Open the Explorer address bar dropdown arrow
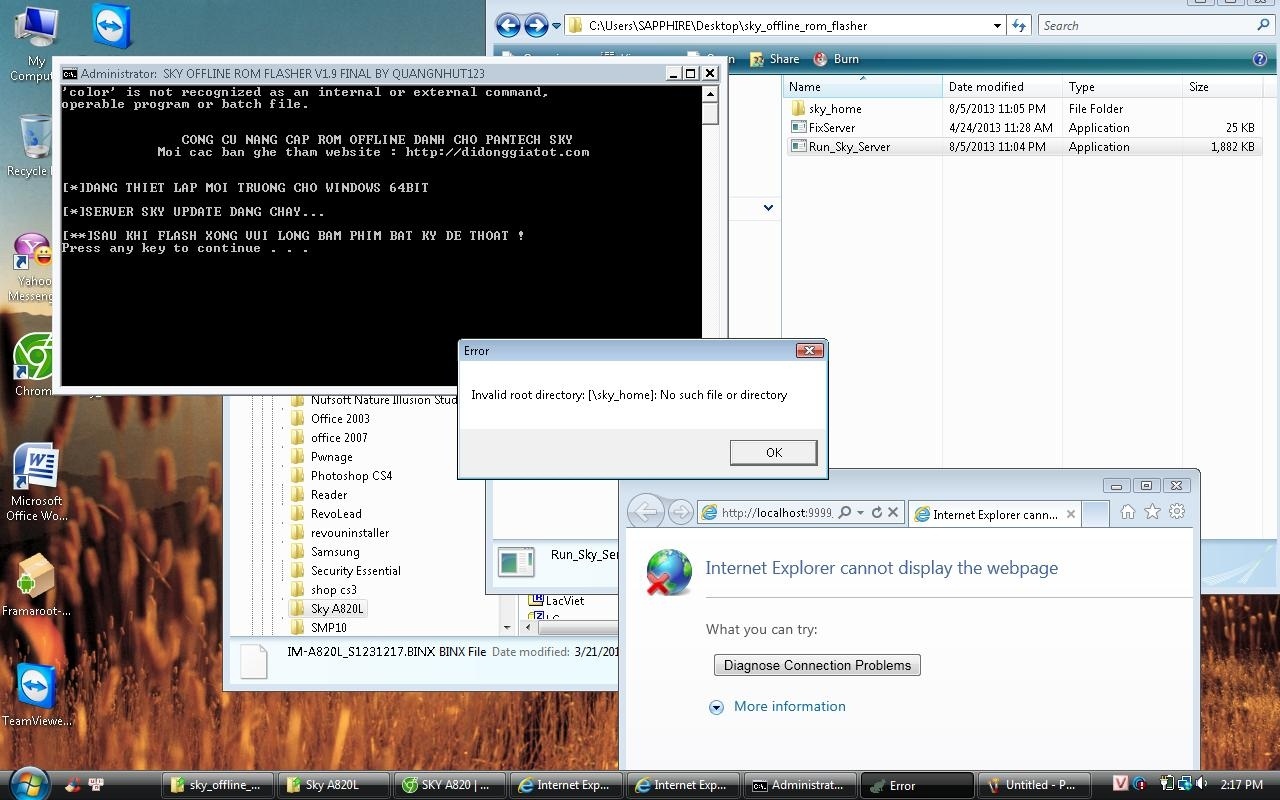Viewport: 1280px width, 800px height. [x=997, y=26]
